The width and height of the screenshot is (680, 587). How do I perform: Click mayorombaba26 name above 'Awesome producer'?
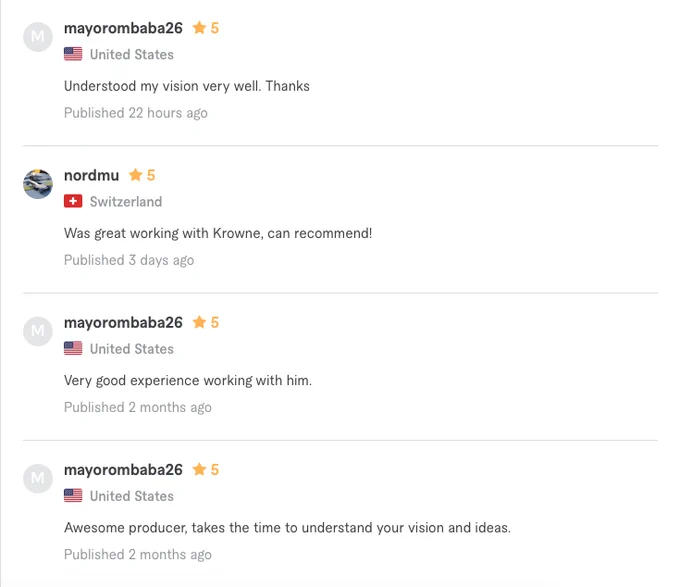tap(123, 470)
